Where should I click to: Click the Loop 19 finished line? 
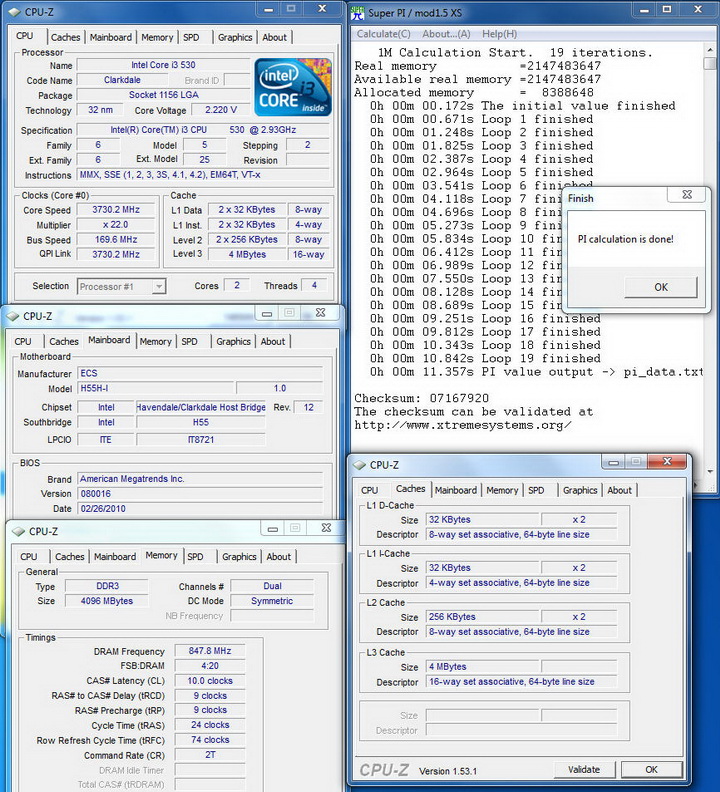coord(485,359)
